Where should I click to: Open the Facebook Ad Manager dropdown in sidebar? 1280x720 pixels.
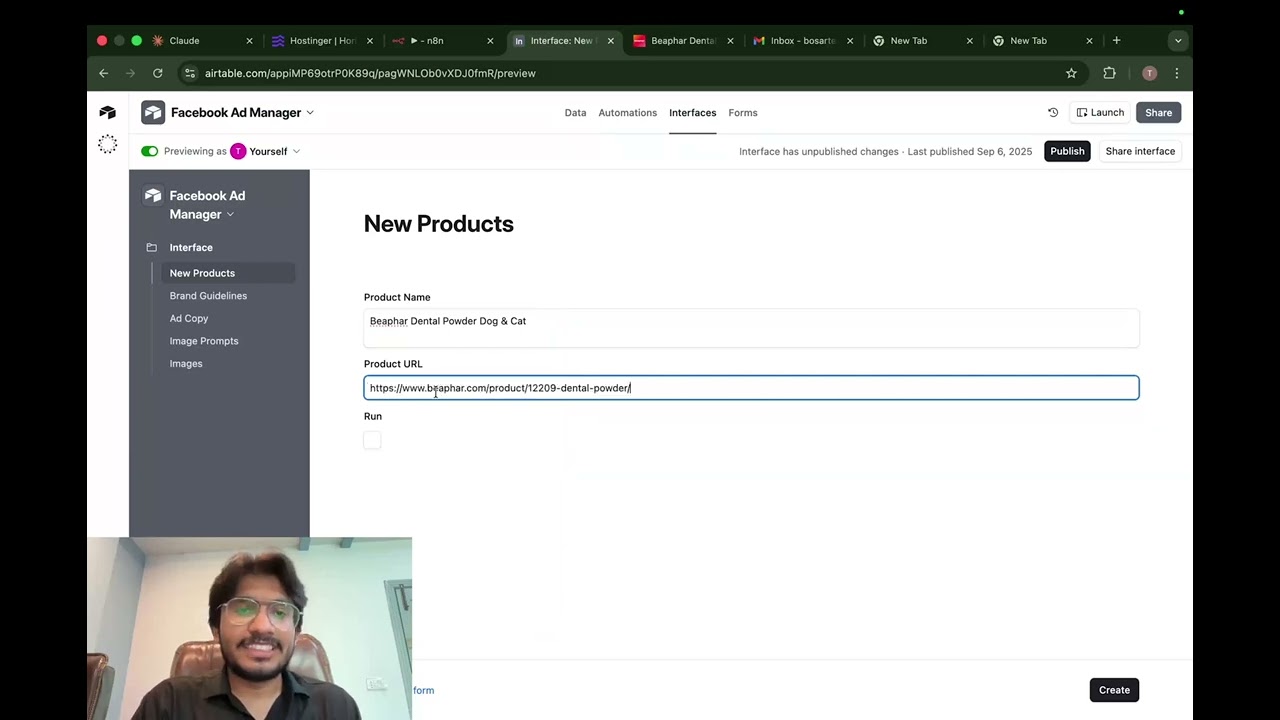pos(229,214)
